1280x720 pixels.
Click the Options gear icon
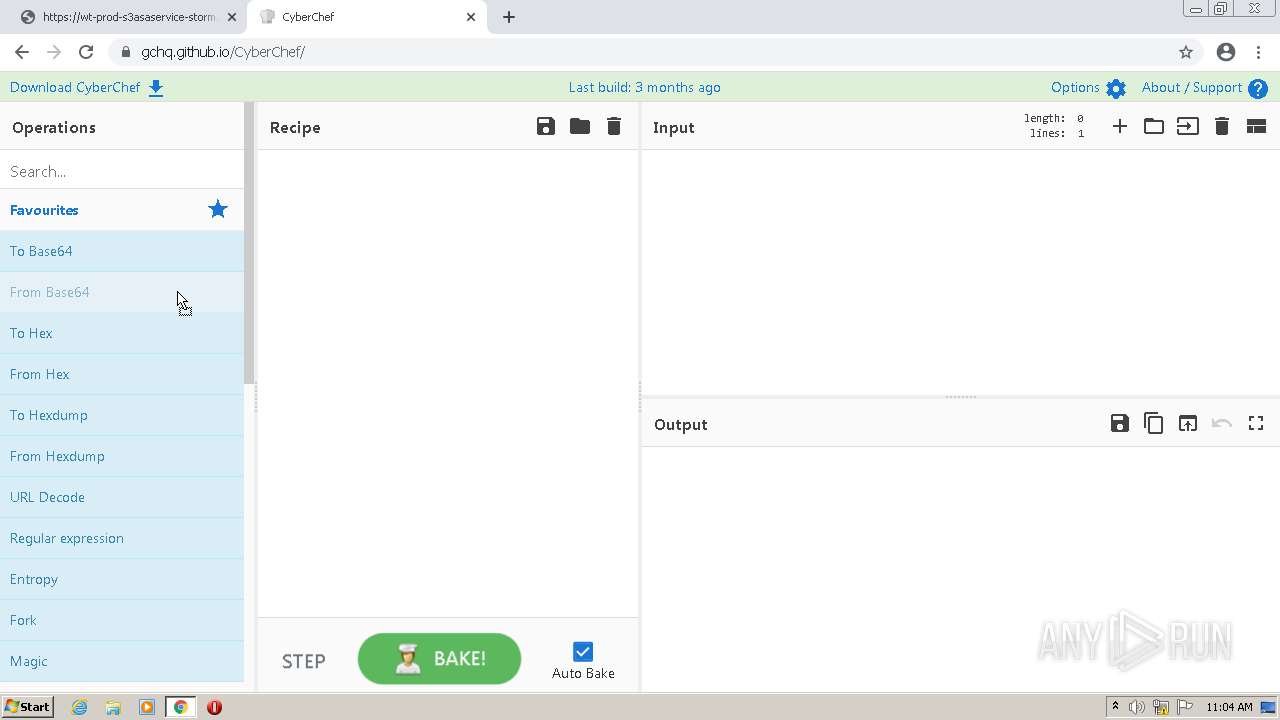1116,88
